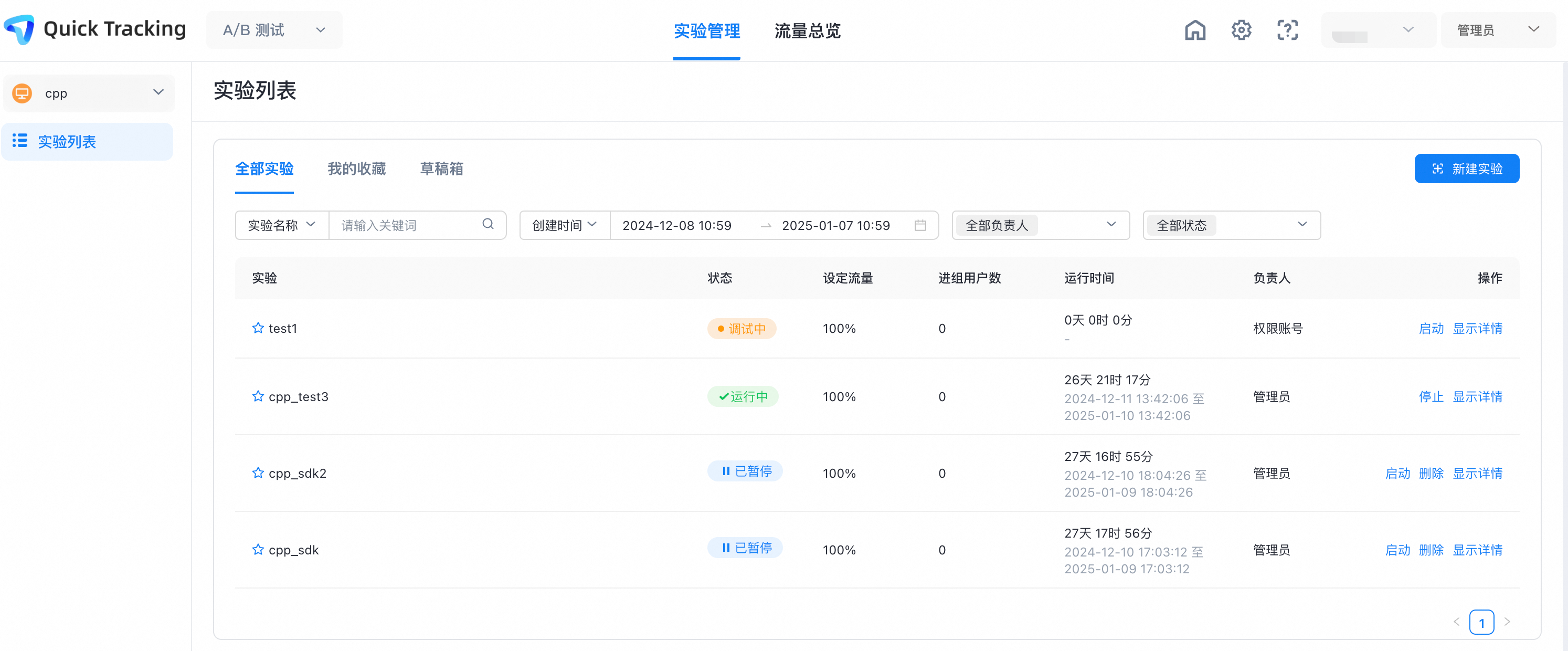Click 停止 link for cpp_test3

coord(1431,396)
